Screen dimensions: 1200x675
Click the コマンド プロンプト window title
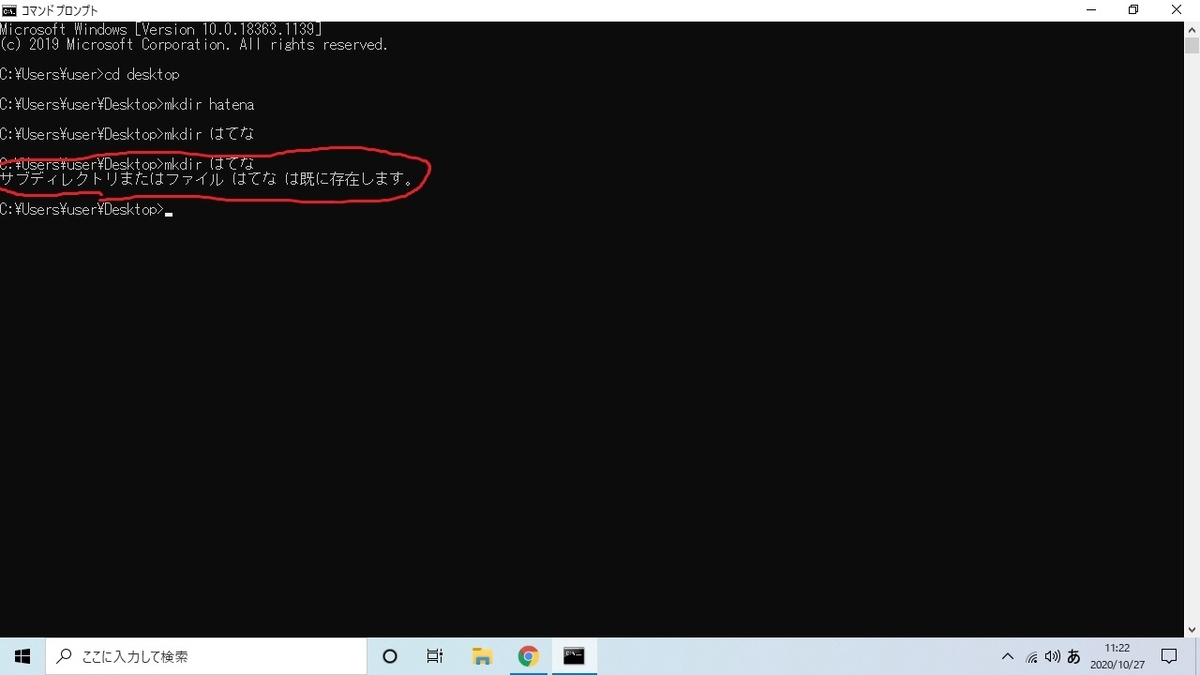(x=60, y=10)
